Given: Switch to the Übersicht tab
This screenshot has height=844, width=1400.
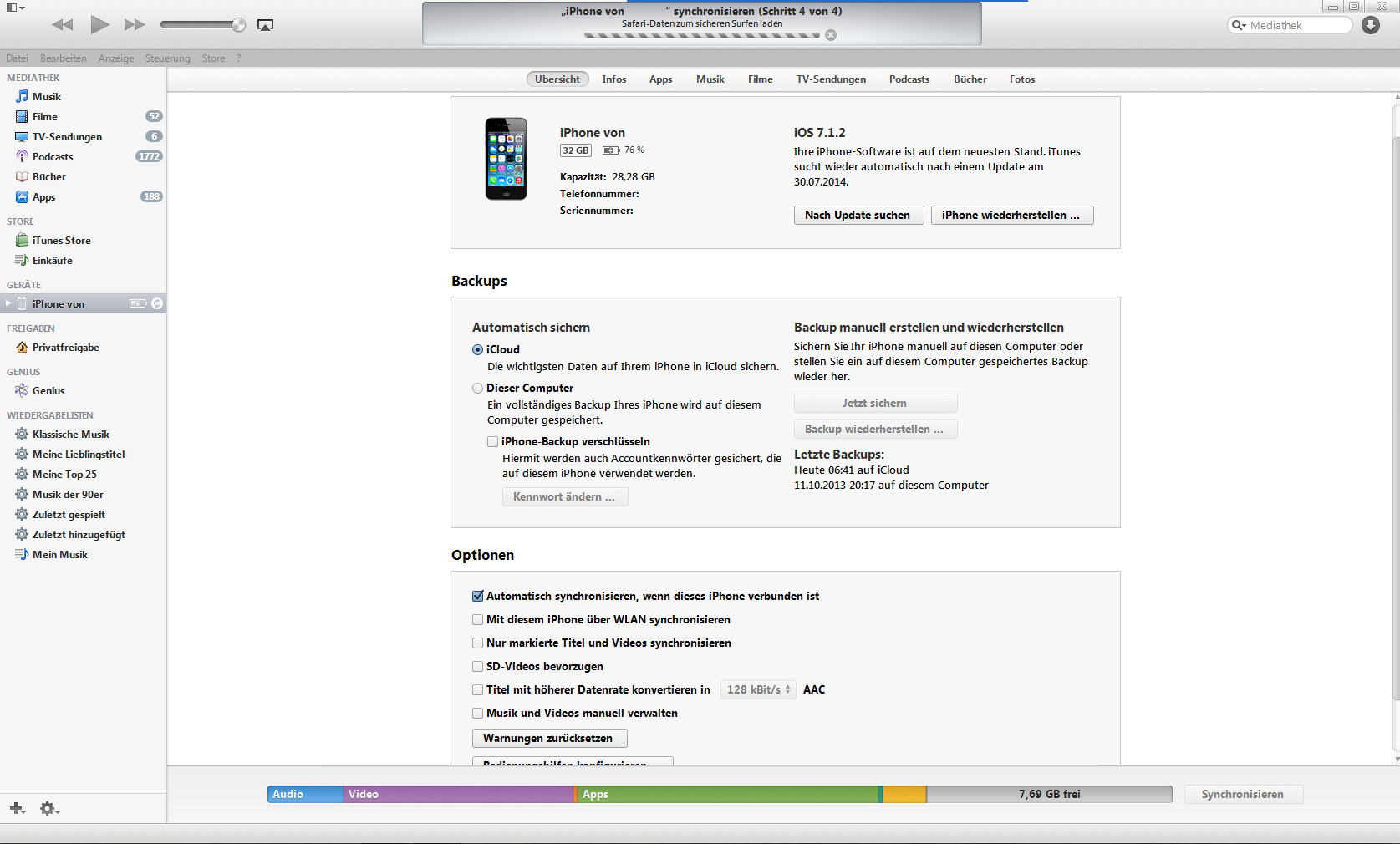Looking at the screenshot, I should tap(557, 79).
